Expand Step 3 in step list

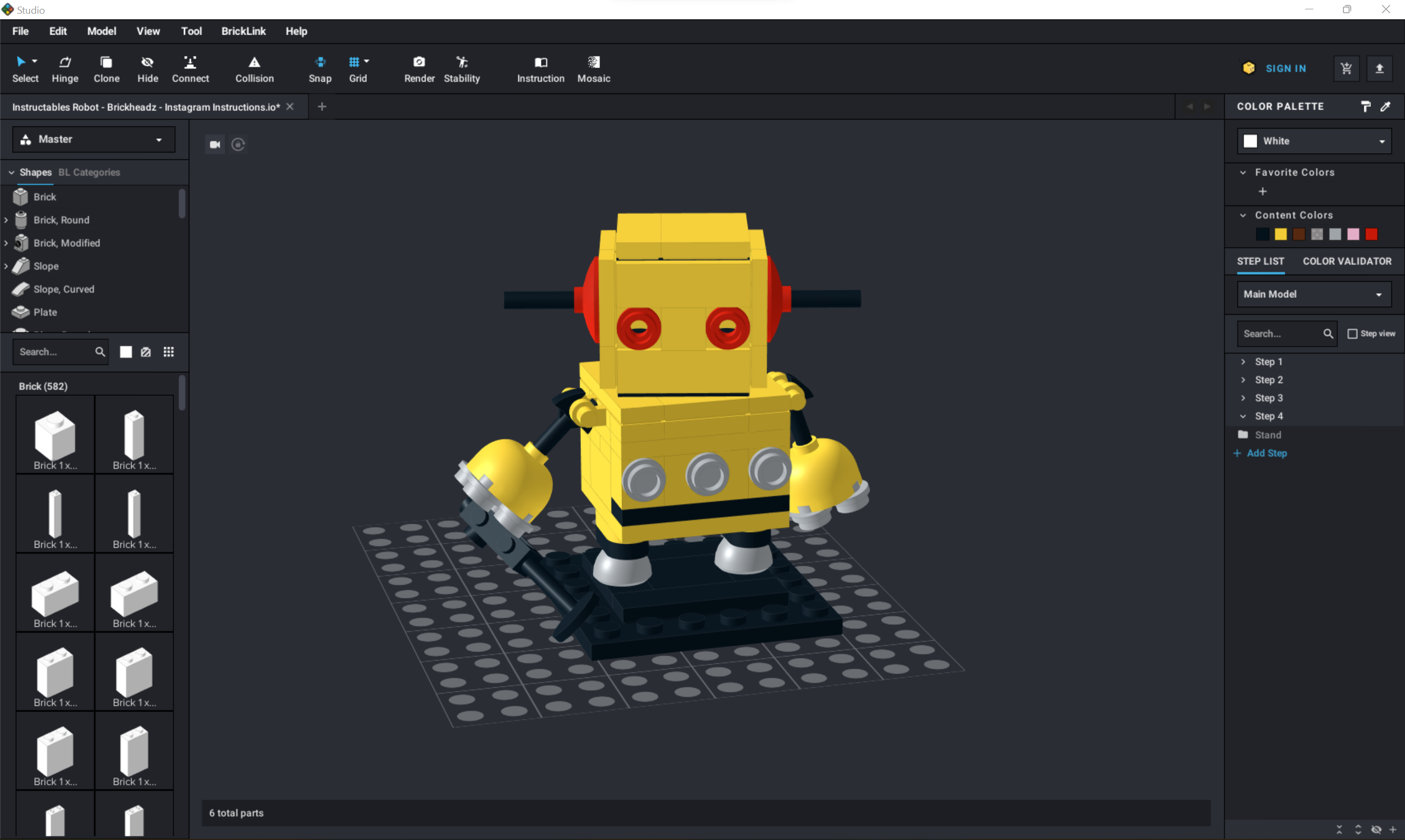pyautogui.click(x=1243, y=398)
